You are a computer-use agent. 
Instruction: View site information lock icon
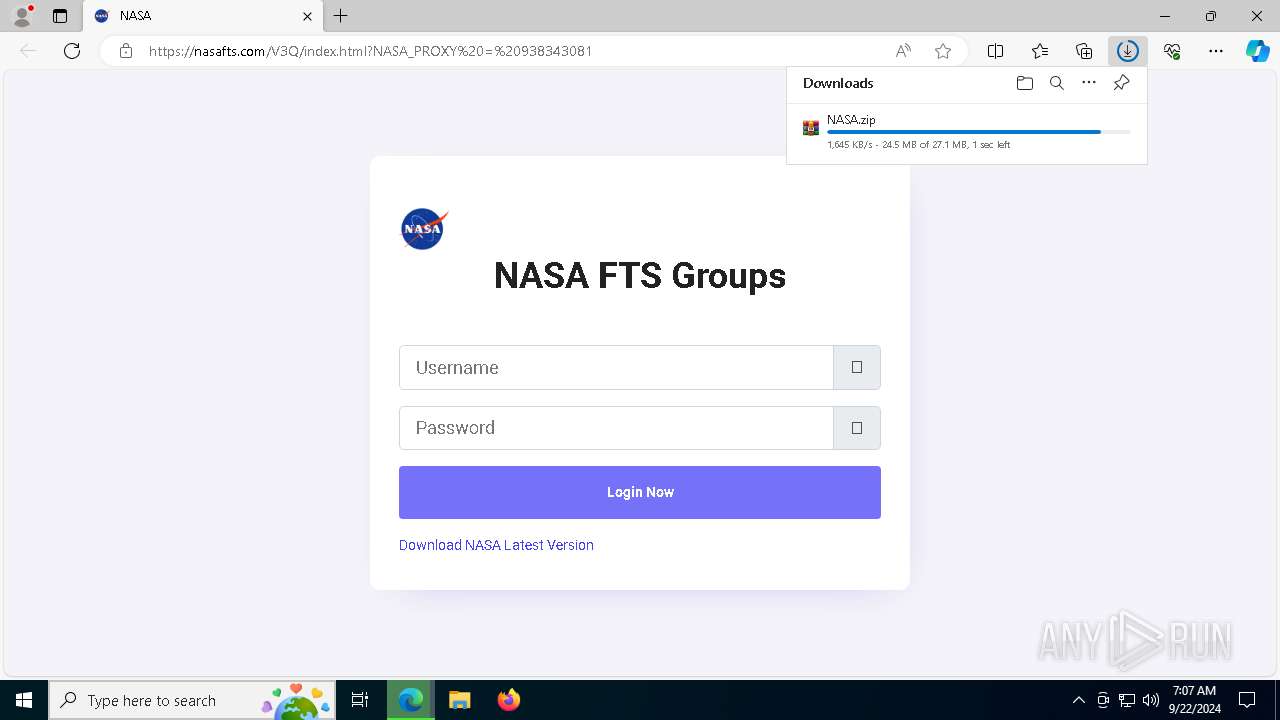click(x=126, y=51)
